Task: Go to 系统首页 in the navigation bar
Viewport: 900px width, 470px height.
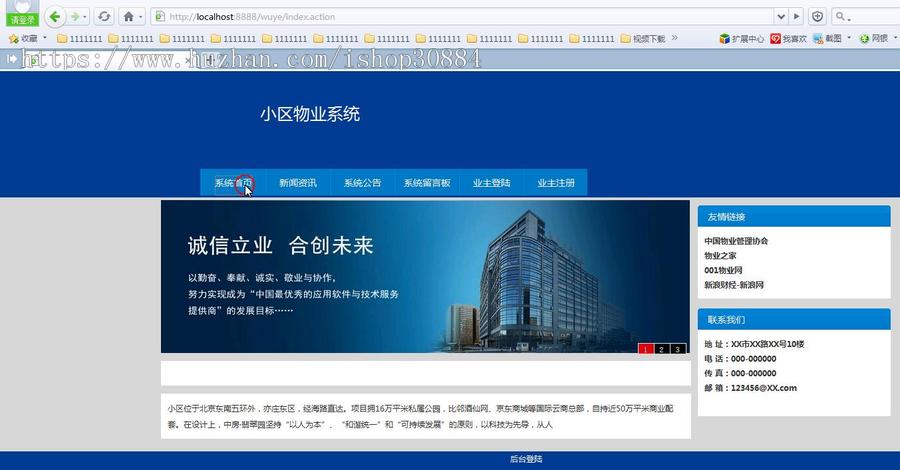Action: (x=233, y=182)
